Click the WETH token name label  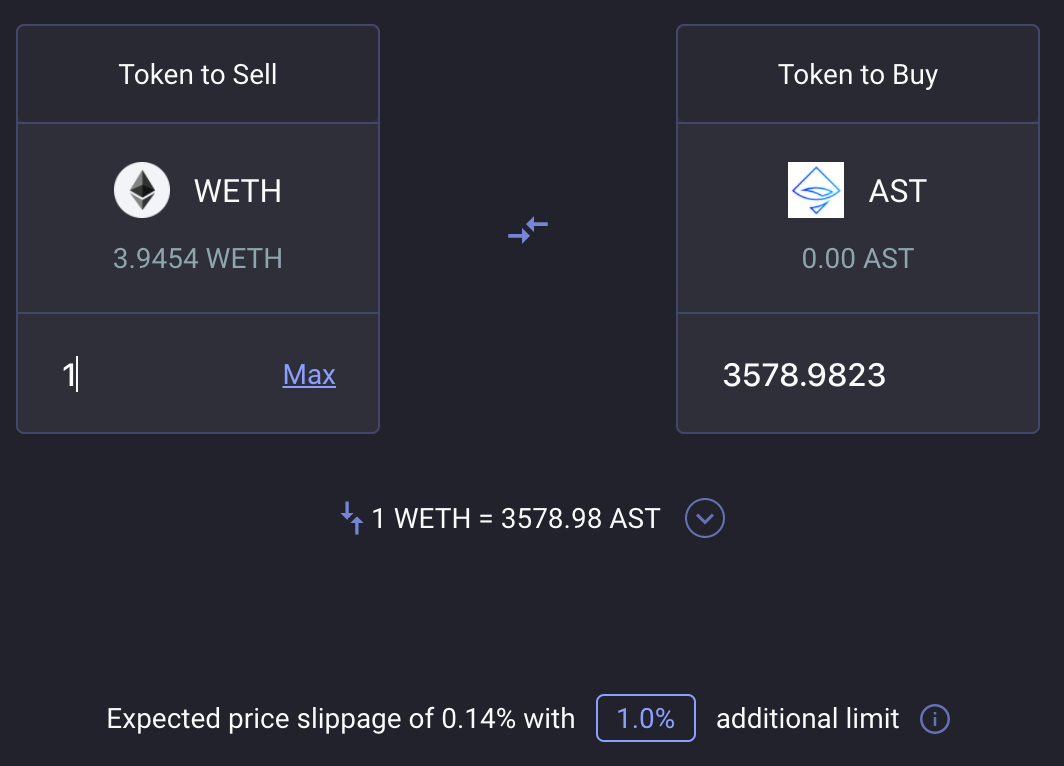tap(238, 191)
